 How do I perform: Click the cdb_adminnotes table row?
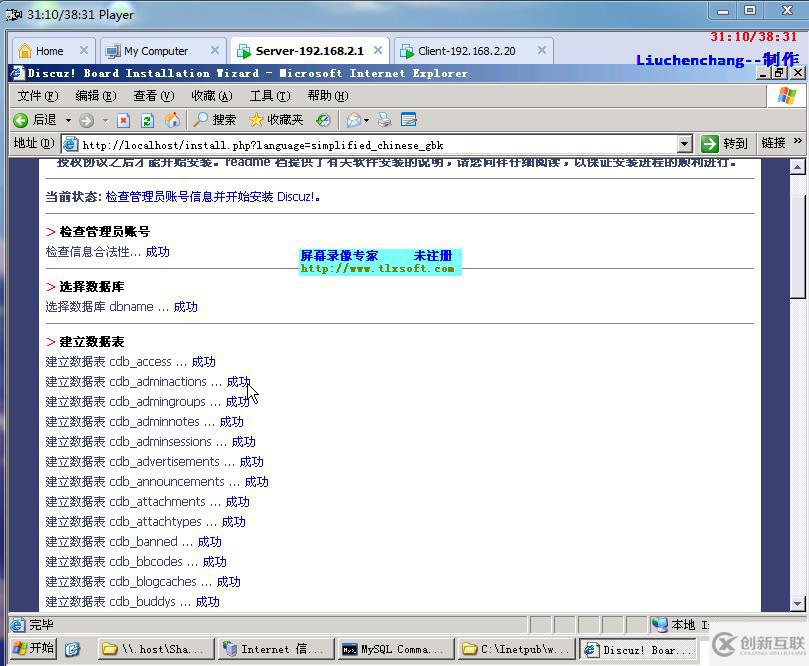pos(144,421)
